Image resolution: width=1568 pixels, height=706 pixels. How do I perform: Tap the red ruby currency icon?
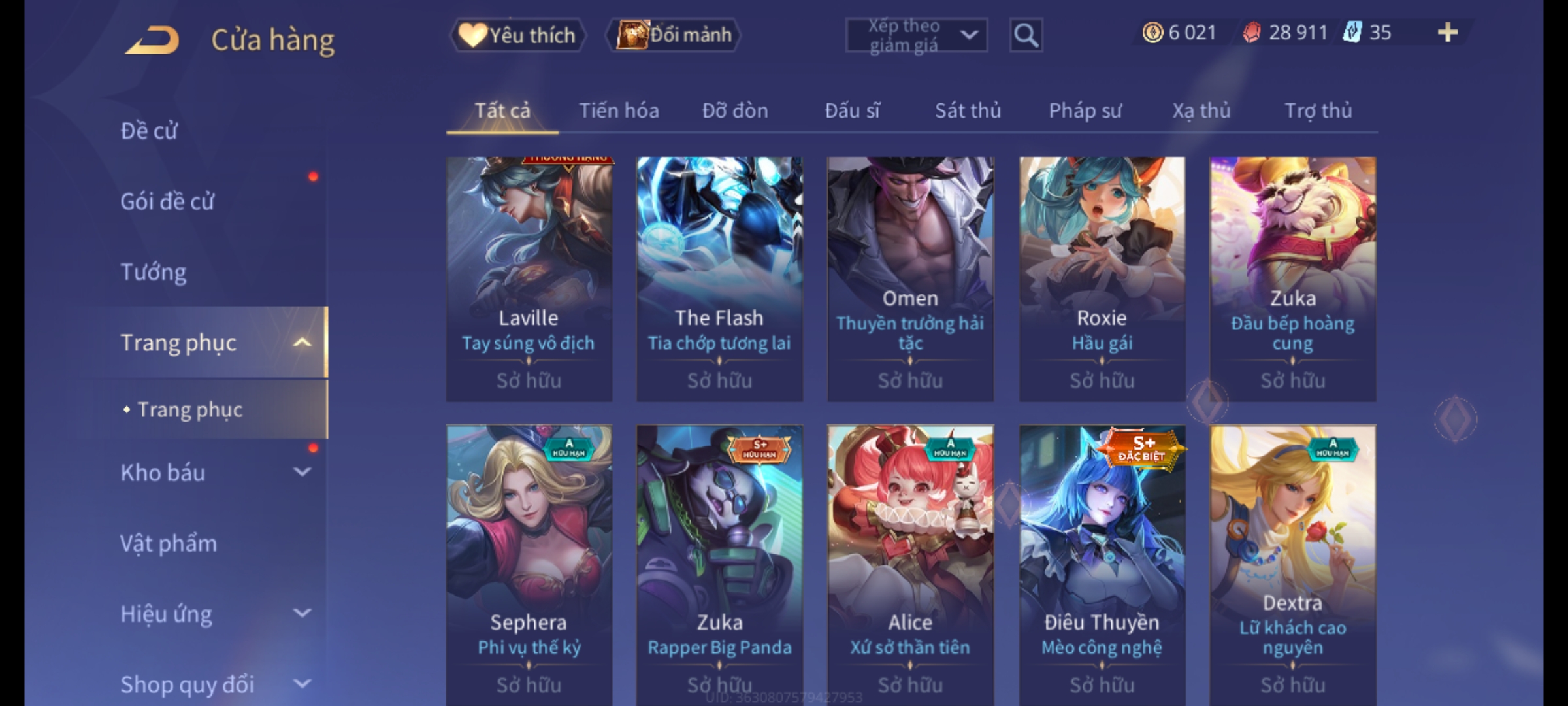coord(1252,33)
